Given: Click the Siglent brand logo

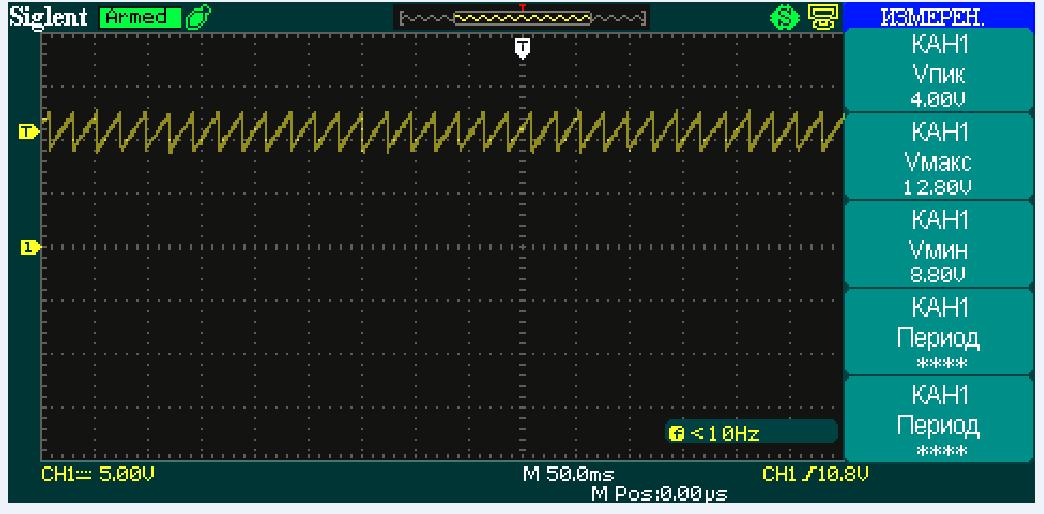Looking at the screenshot, I should tap(48, 18).
